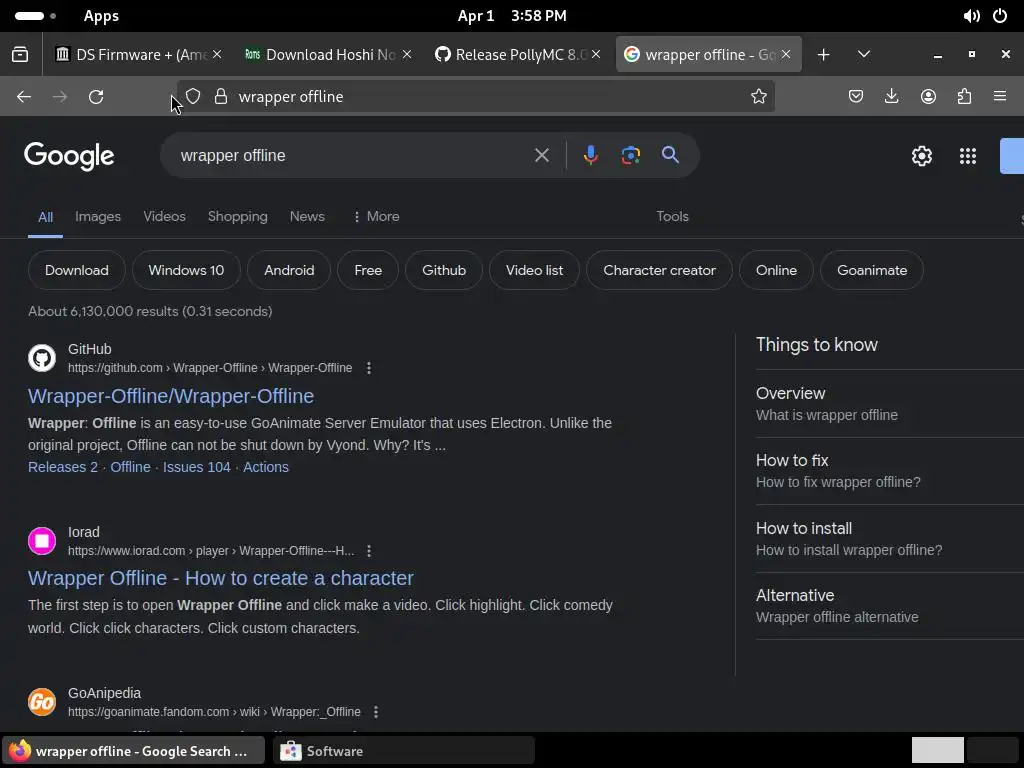Viewport: 1024px width, 768px height.
Task: Open the system volume icon
Action: pyautogui.click(x=971, y=16)
